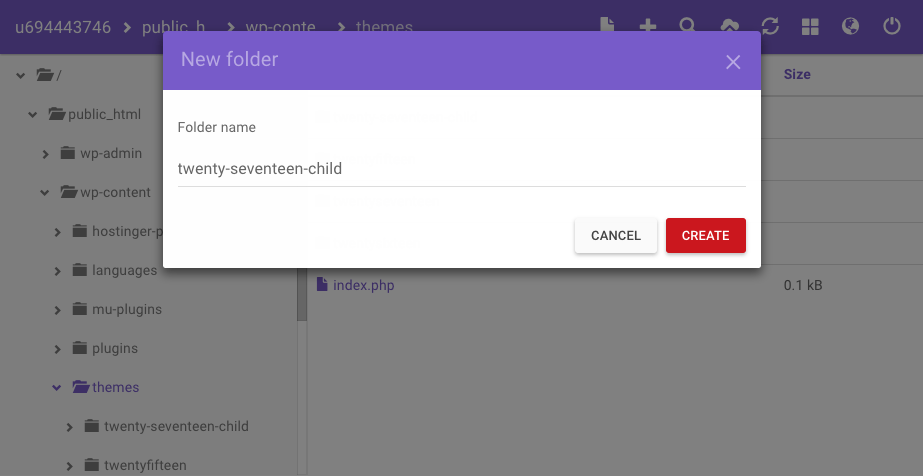Collapse the public_html tree node
The height and width of the screenshot is (476, 923).
(x=33, y=115)
